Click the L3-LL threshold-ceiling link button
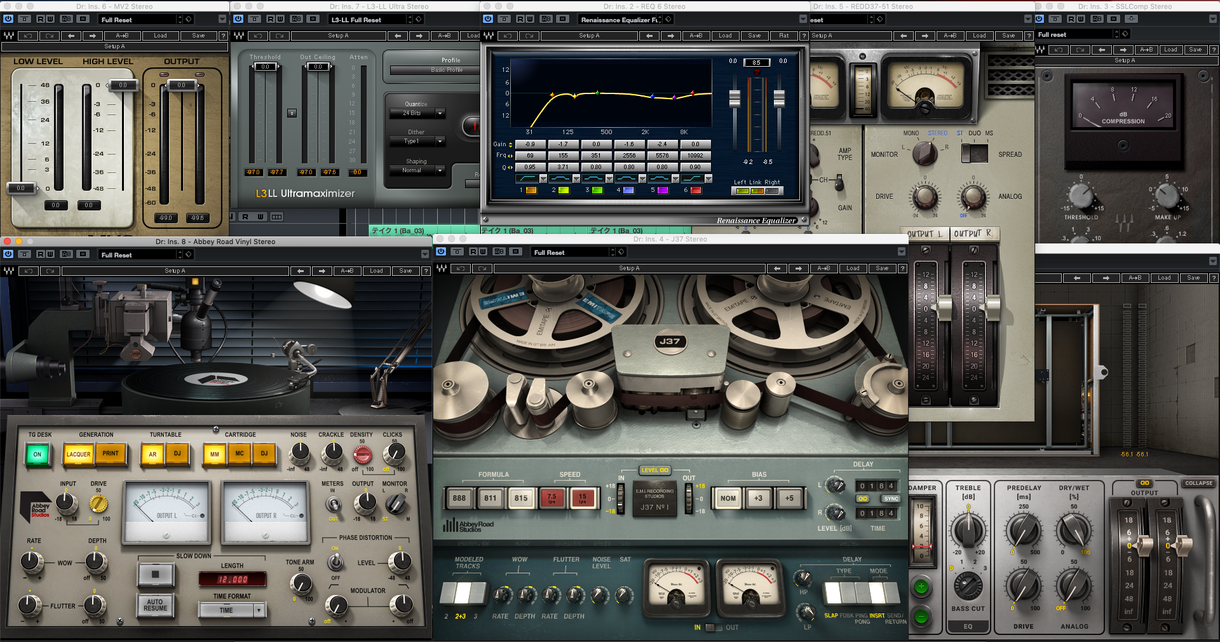The width and height of the screenshot is (1220, 642). [x=291, y=113]
